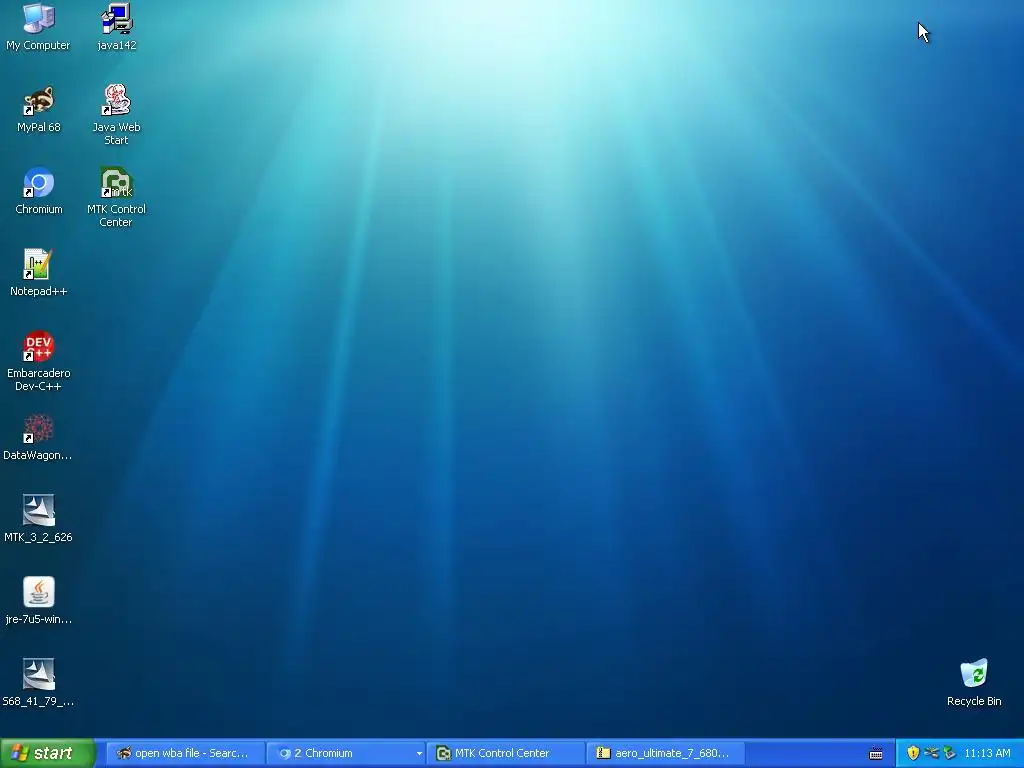Click the 11:13 AM taskbar clock
Viewport: 1024px width, 768px height.
(x=987, y=753)
